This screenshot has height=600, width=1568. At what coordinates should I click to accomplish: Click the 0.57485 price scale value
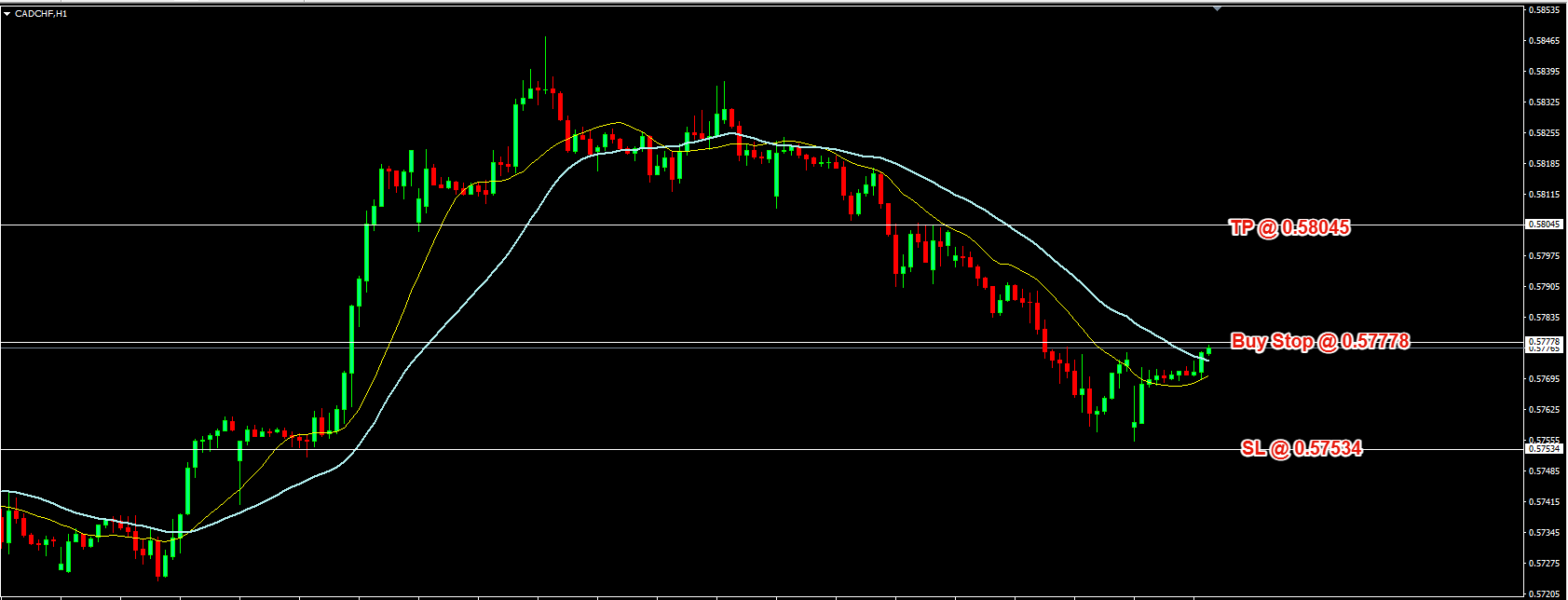1546,471
